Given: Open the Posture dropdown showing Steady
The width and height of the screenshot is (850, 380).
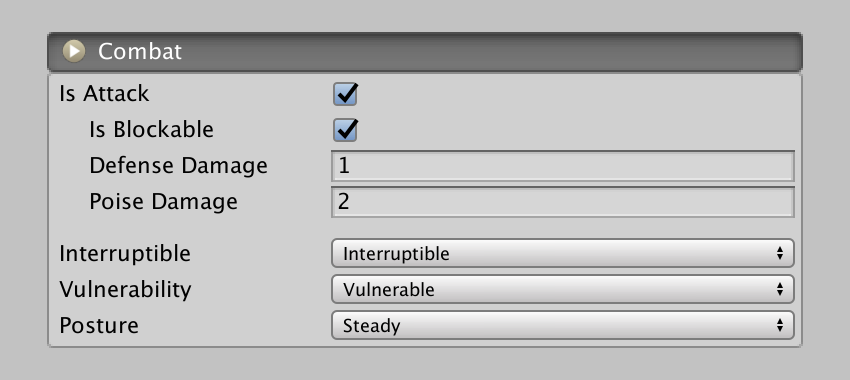Looking at the screenshot, I should 563,325.
